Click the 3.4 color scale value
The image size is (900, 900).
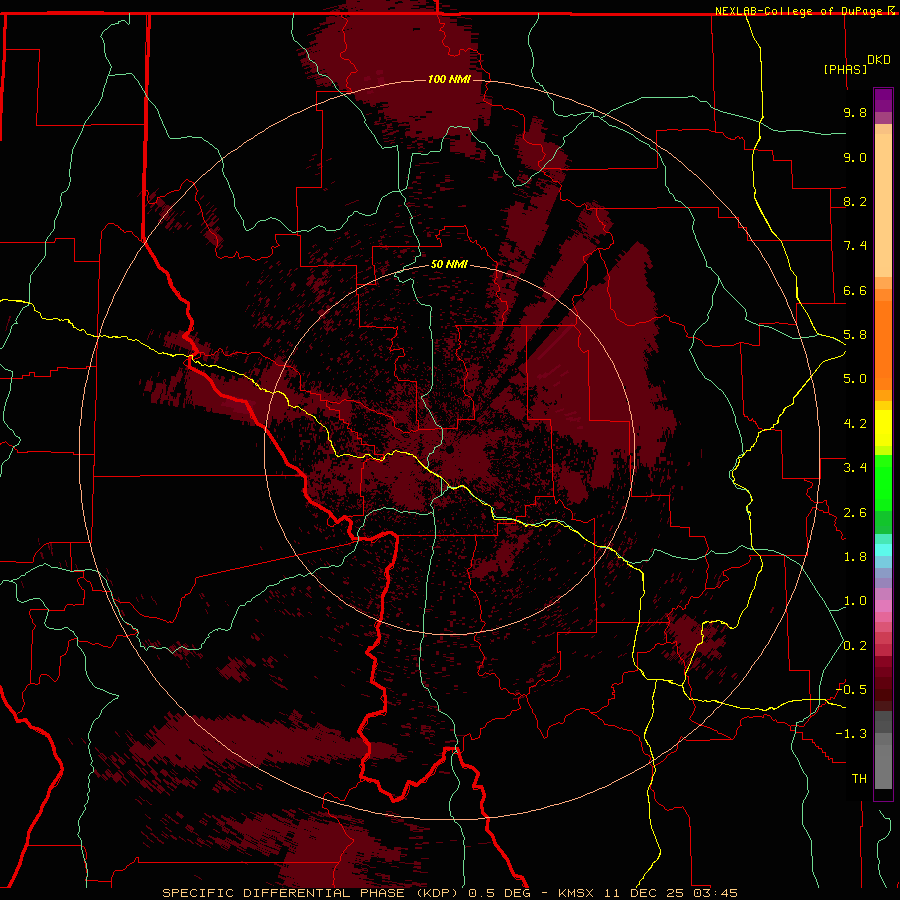855,468
